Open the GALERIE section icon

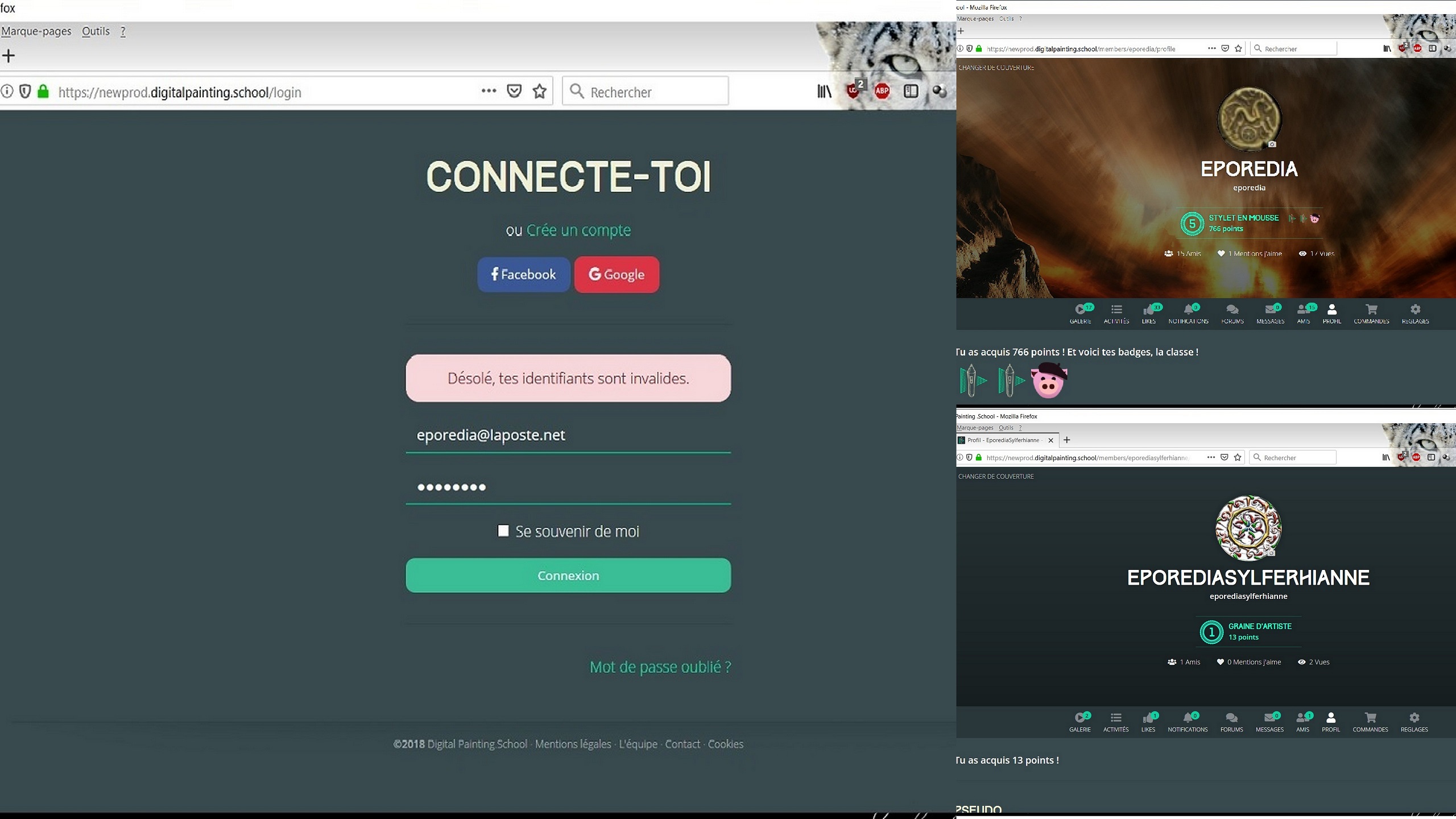pos(1081,310)
